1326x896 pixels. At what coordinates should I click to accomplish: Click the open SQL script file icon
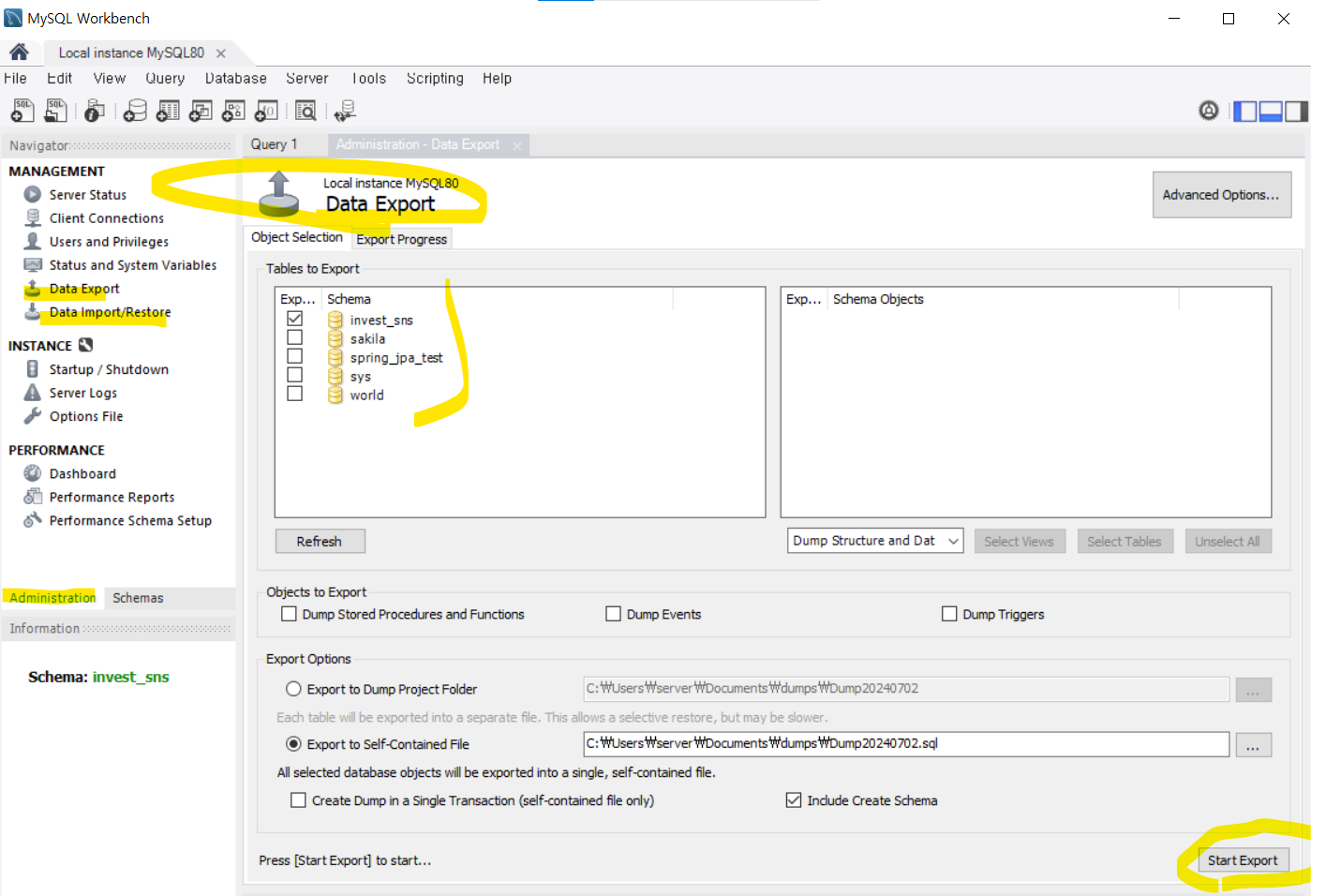56,111
